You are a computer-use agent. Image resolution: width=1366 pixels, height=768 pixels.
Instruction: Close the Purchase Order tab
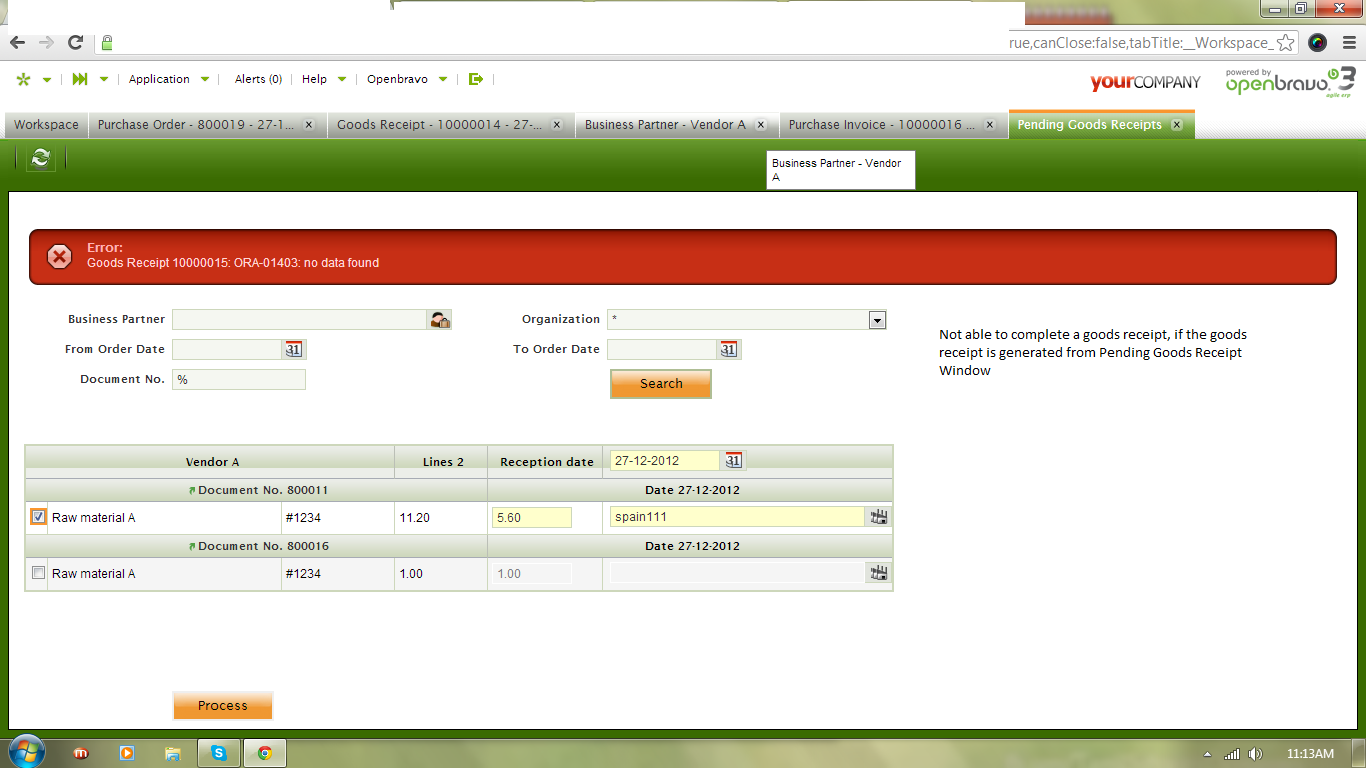click(309, 125)
